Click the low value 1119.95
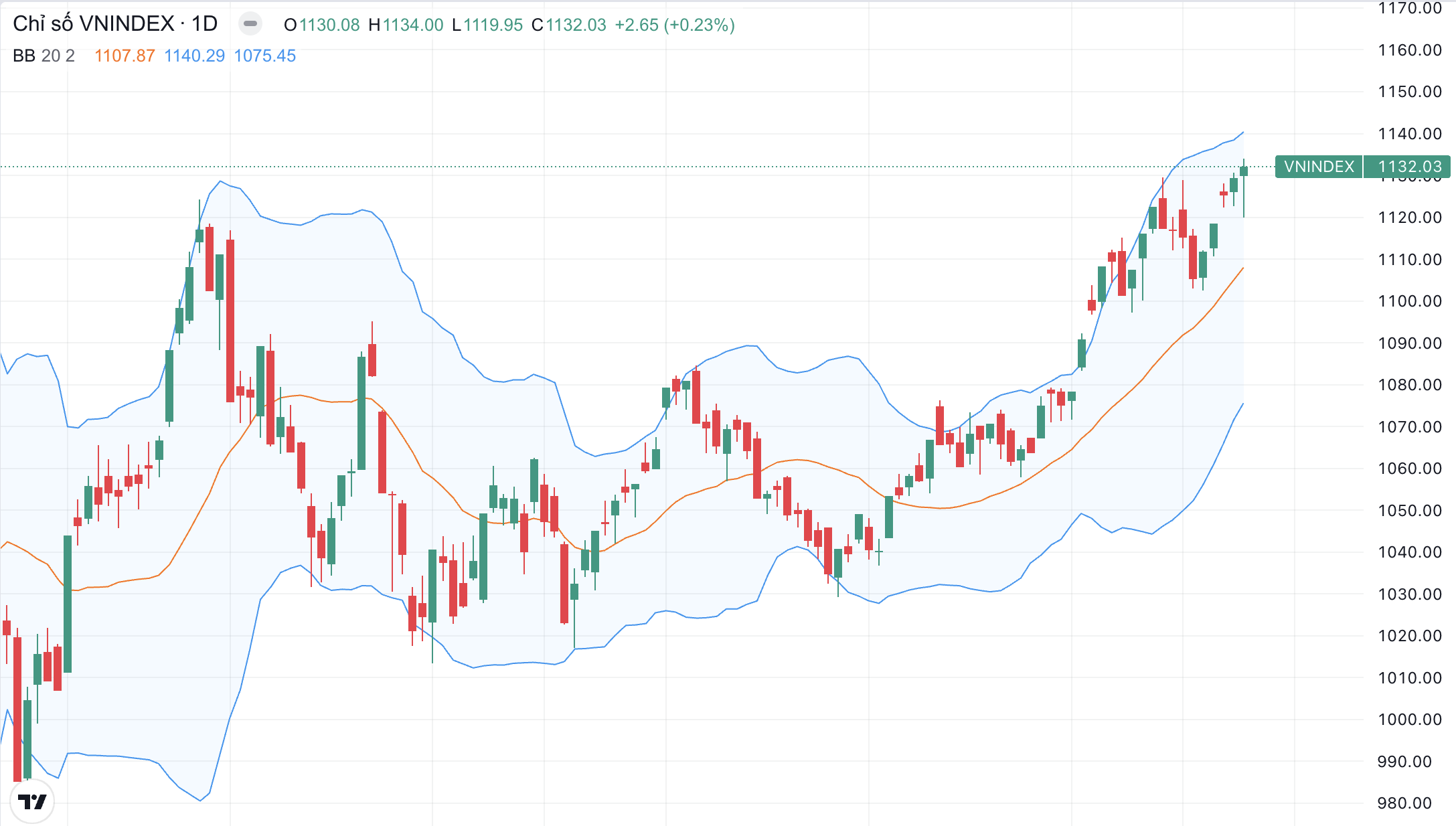1456x826 pixels. click(493, 25)
